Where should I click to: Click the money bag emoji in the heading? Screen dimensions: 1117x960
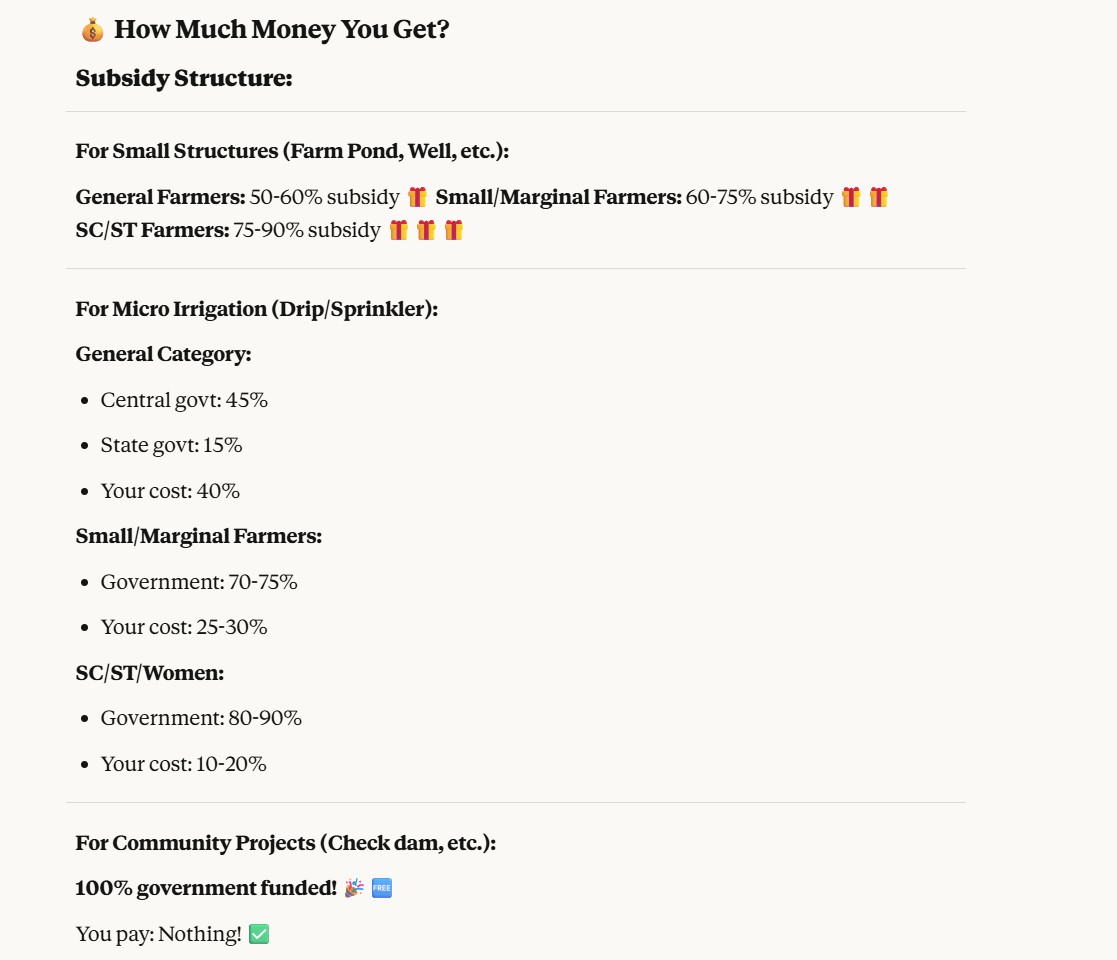(92, 30)
